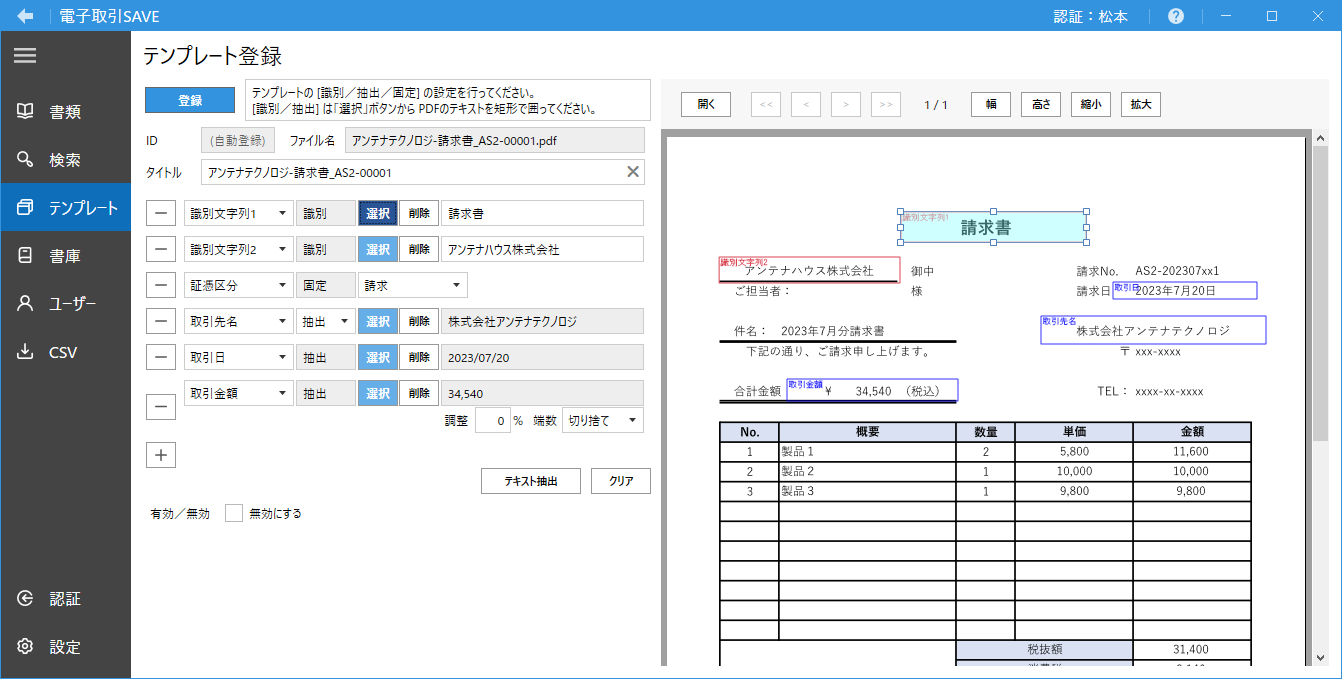Click the back arrow in title bar
This screenshot has height=679, width=1342.
(x=25, y=16)
